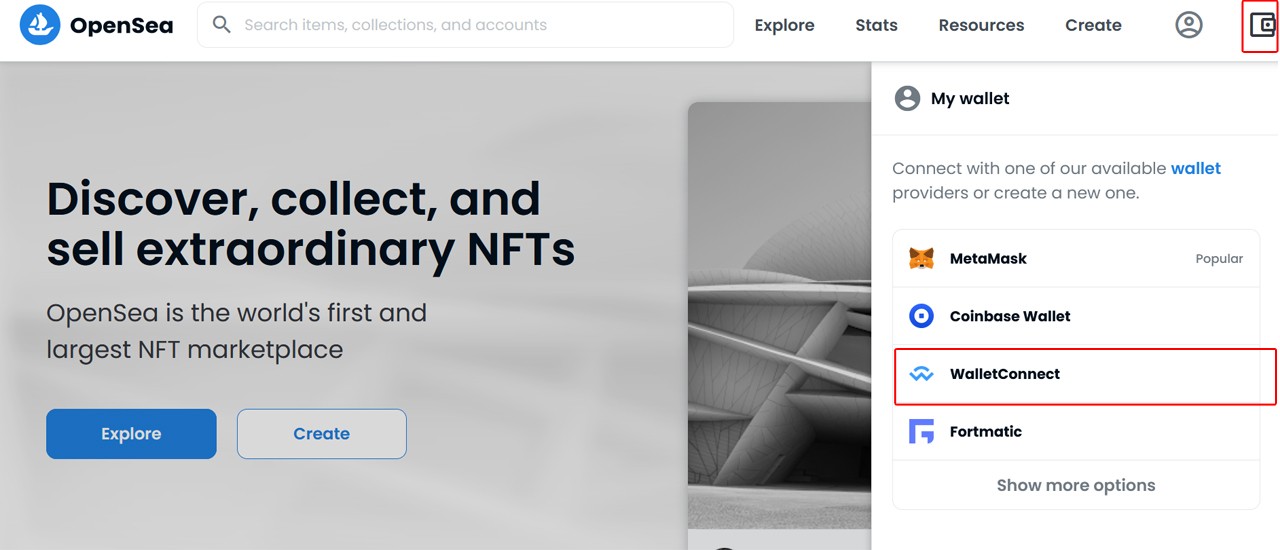Focus the search items input field
Image resolution: width=1280 pixels, height=550 pixels.
point(480,25)
